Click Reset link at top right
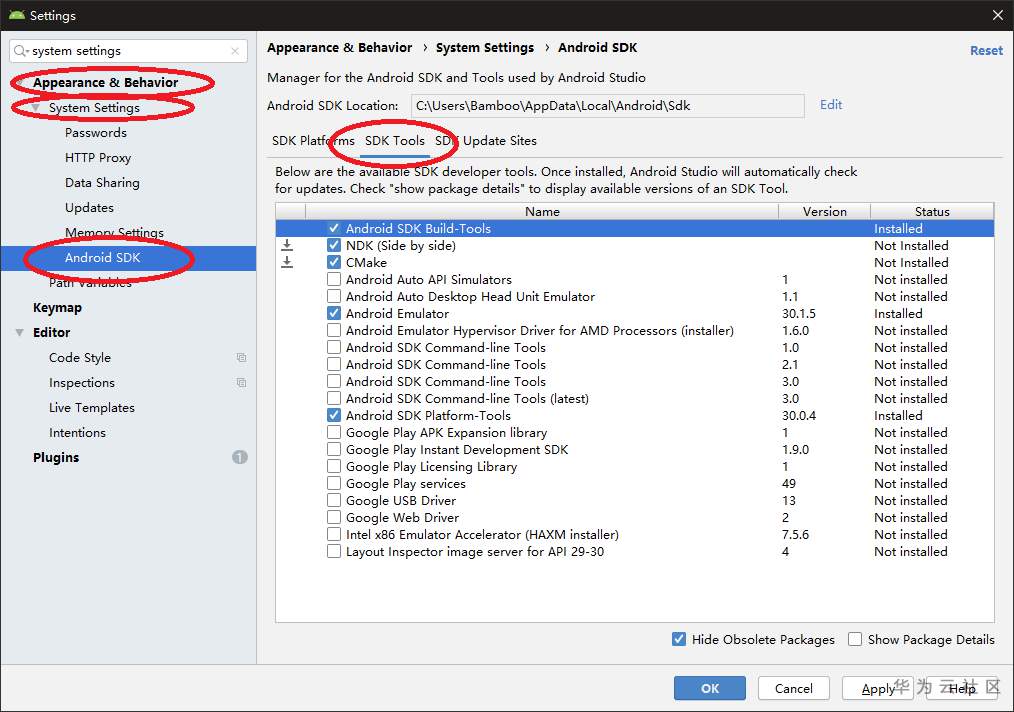 pos(986,50)
